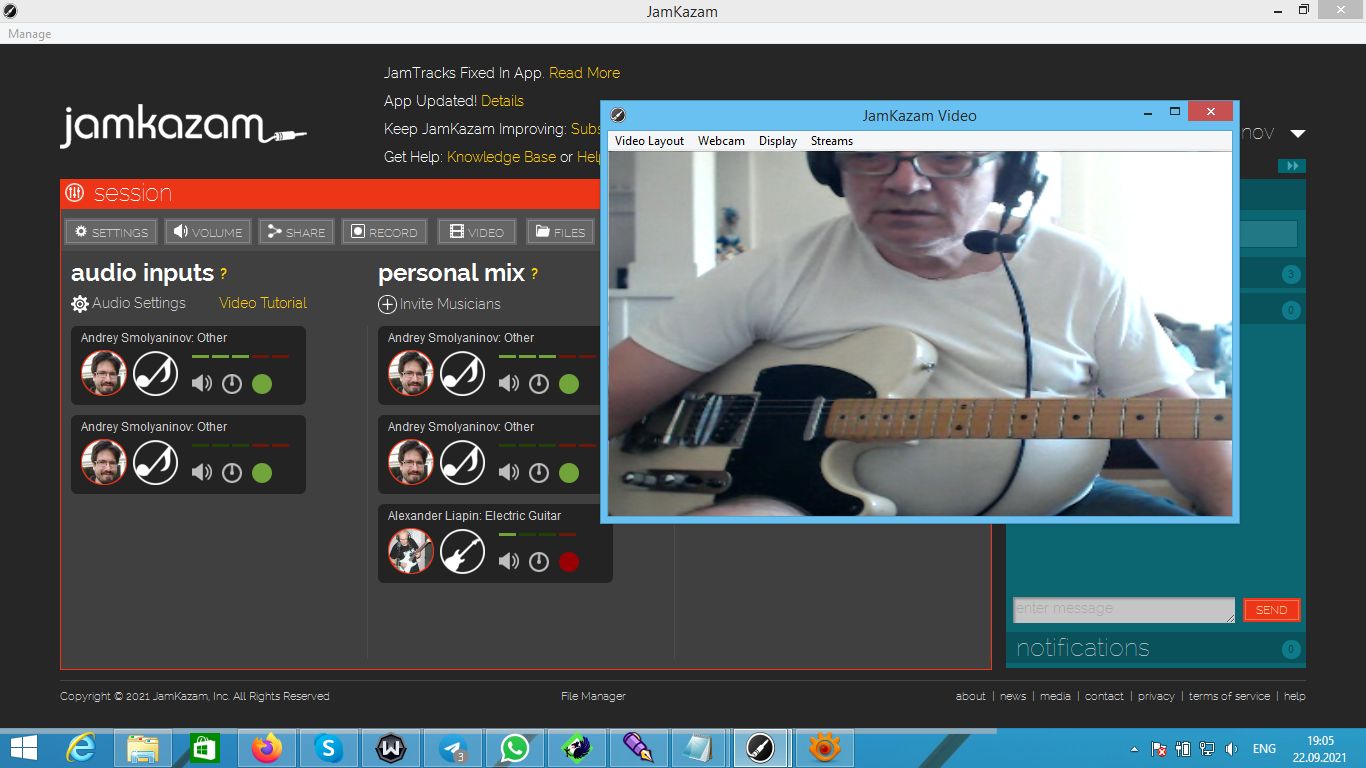Open the FILES folder button
This screenshot has height=768, width=1366.
(560, 232)
